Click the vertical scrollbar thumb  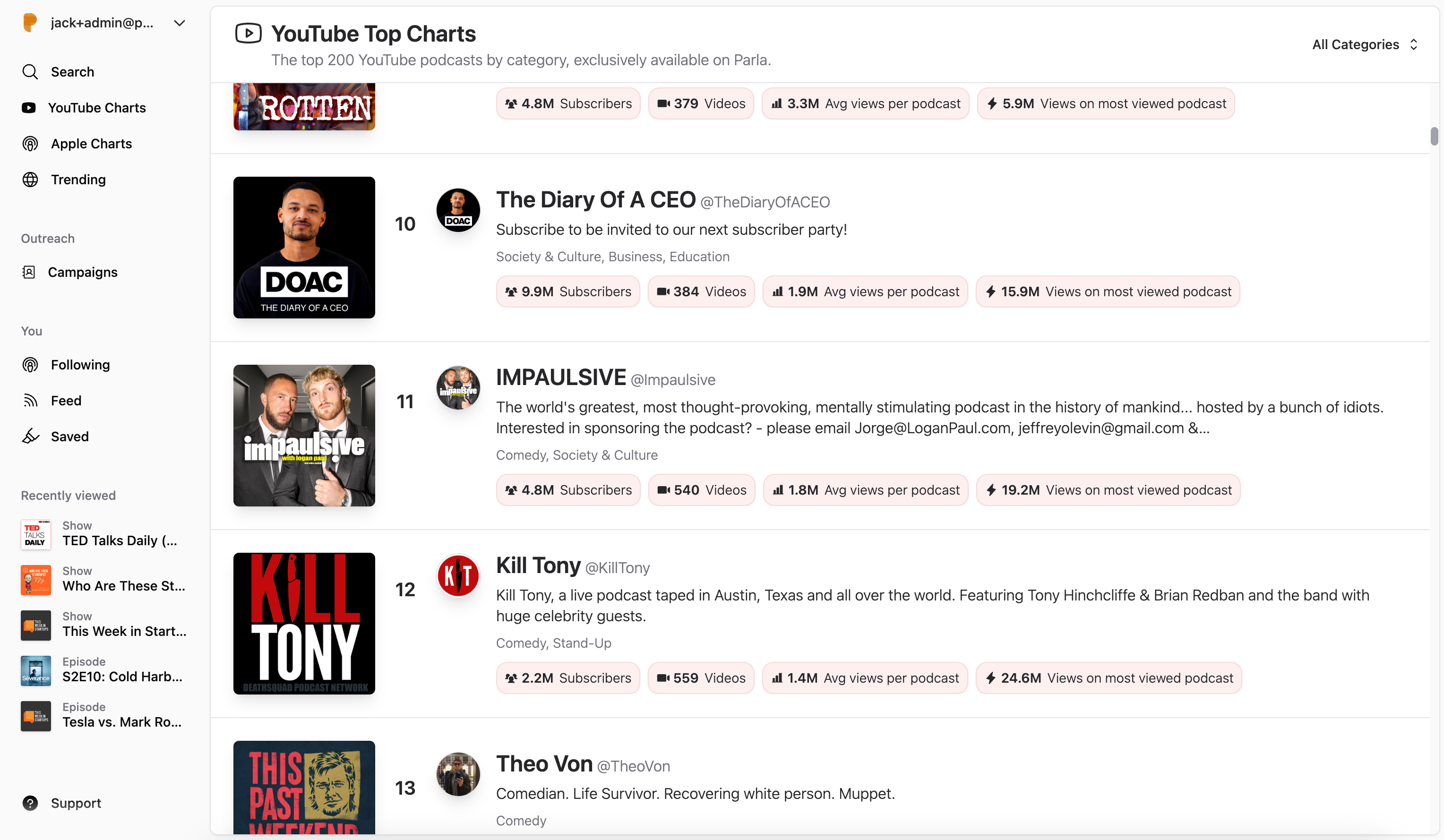click(x=1434, y=137)
